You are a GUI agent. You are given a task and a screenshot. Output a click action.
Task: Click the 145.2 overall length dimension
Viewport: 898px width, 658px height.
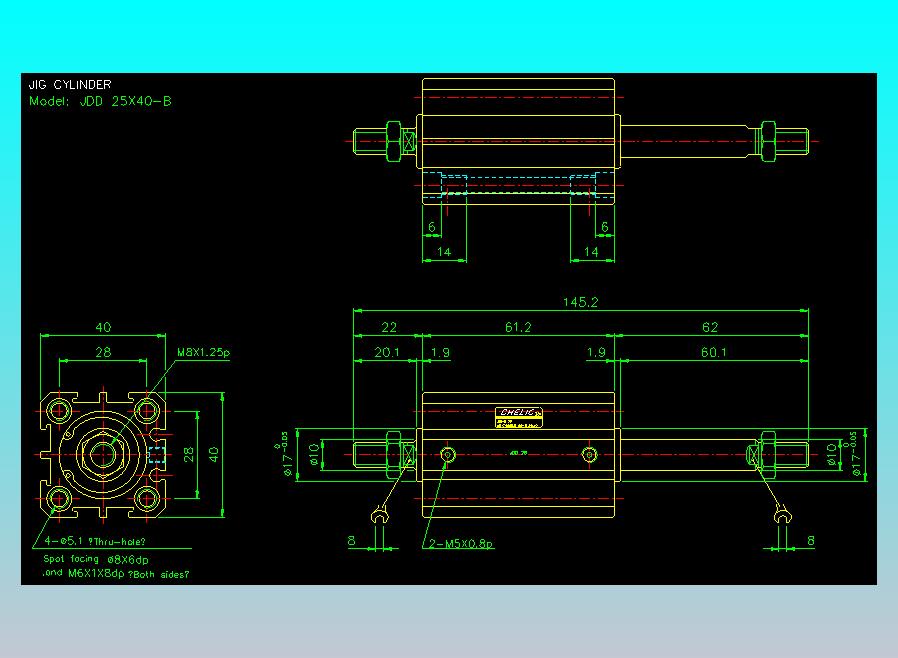pos(580,302)
